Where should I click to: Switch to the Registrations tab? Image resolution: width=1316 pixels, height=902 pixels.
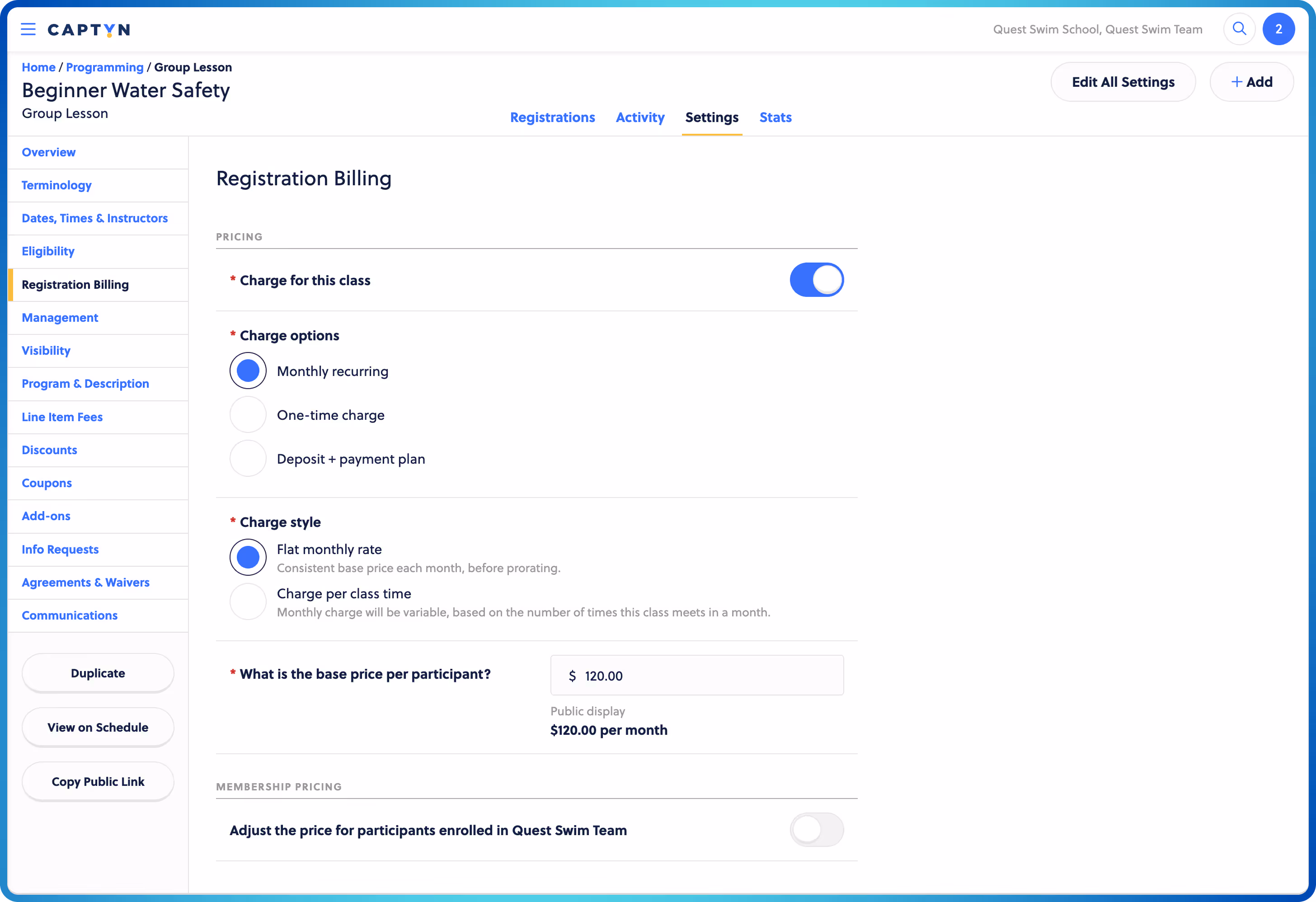tap(552, 117)
